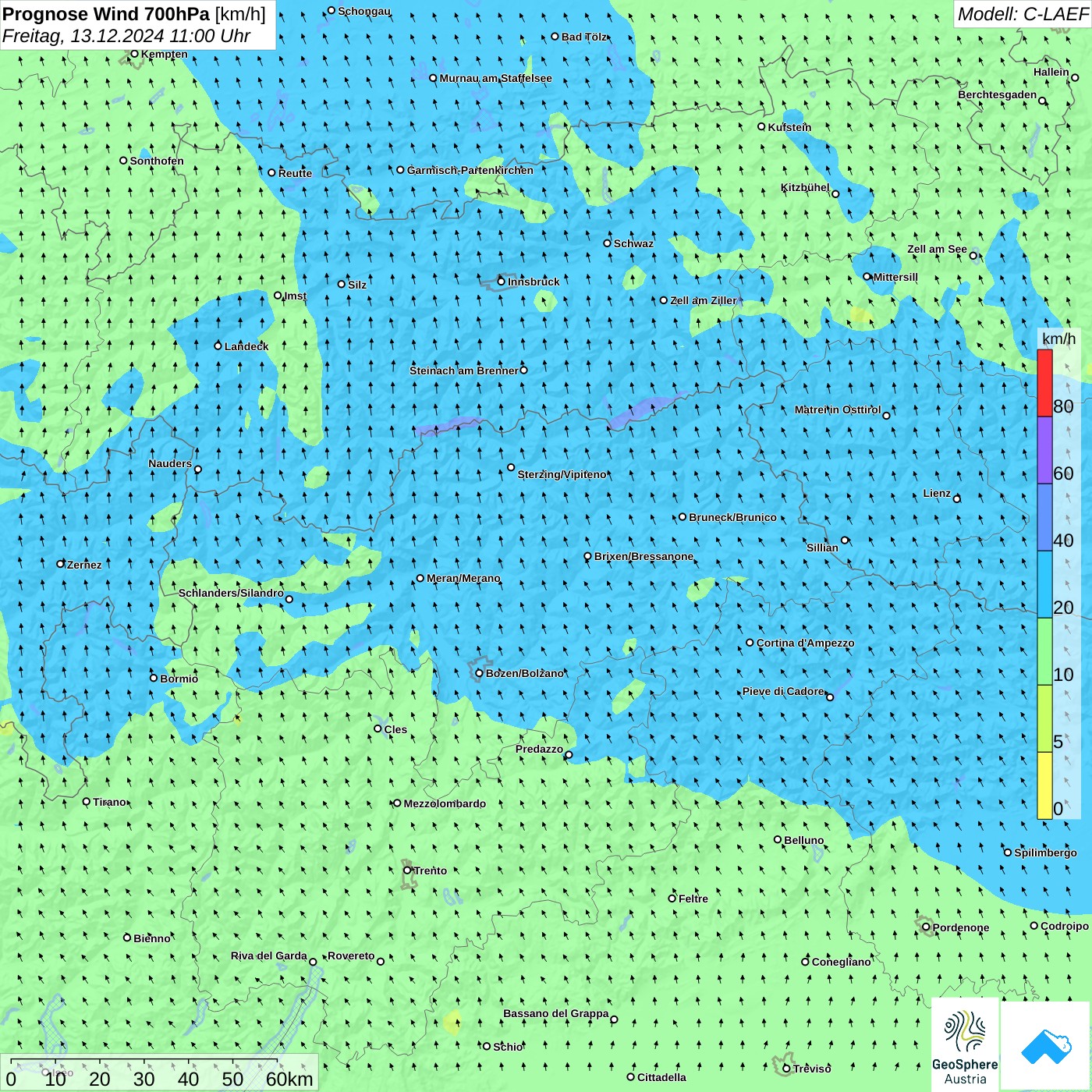Viewport: 1092px width, 1092px height.
Task: Click the 'Reutte' label
Action: point(296,173)
